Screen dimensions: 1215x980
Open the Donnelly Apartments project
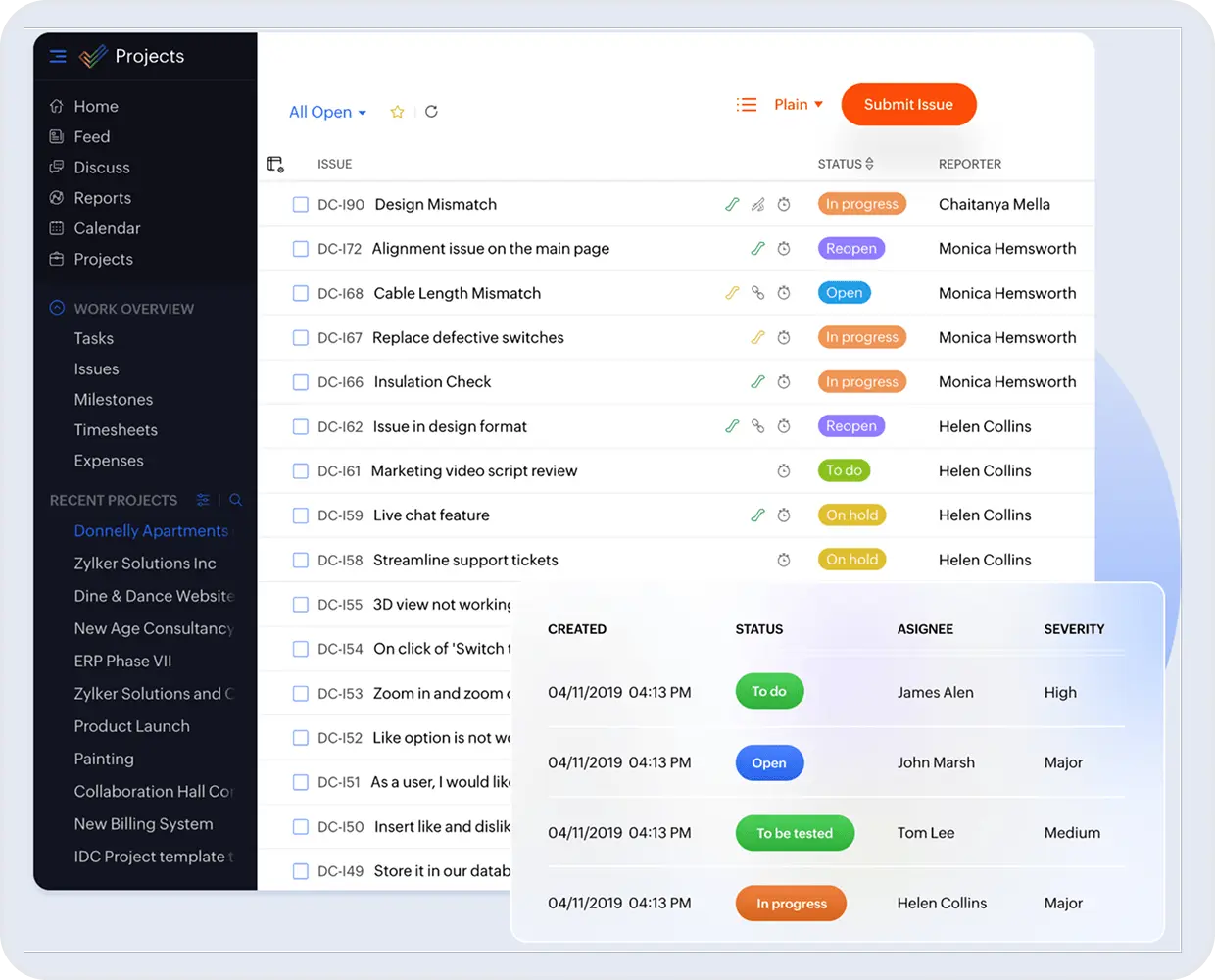[151, 531]
